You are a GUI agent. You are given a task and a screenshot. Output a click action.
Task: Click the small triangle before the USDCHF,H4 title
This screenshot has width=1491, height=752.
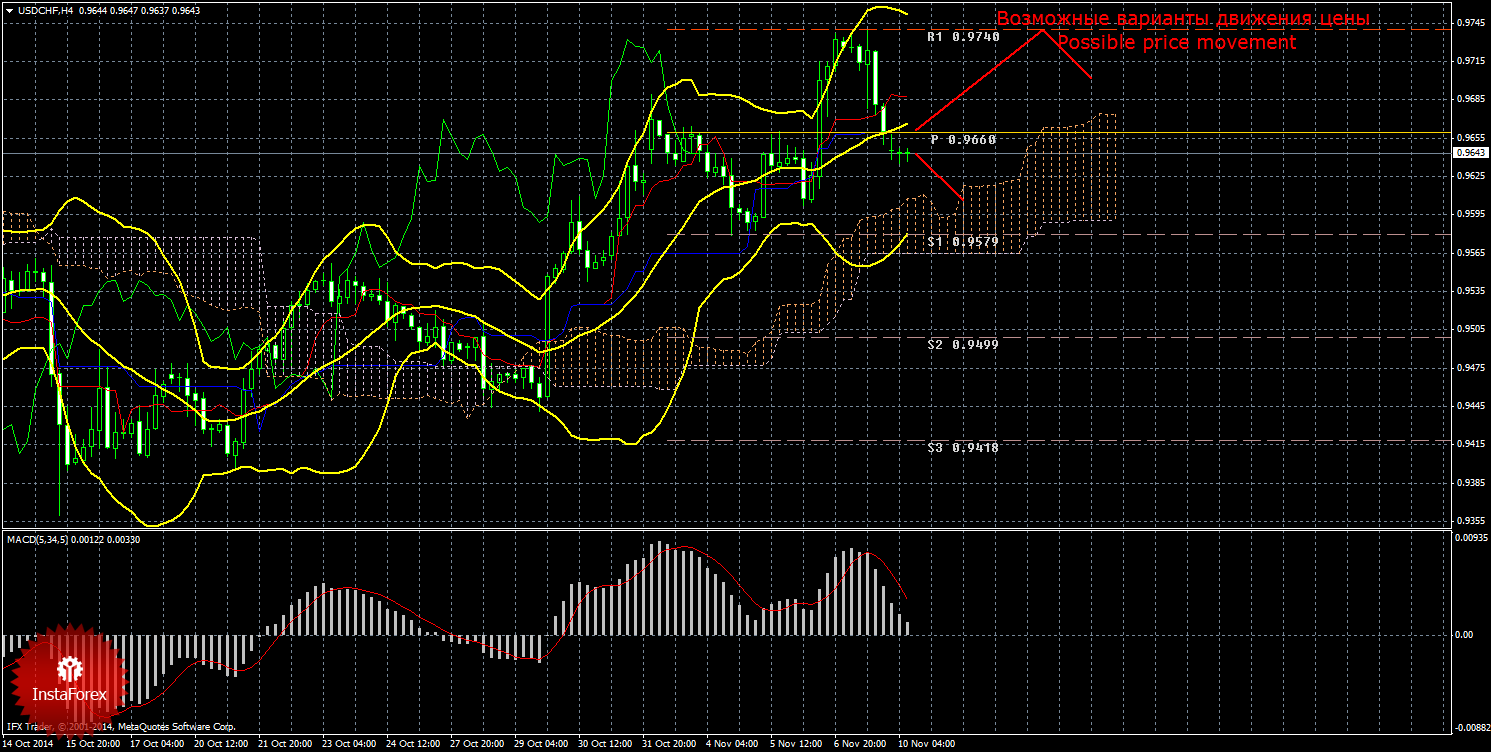click(9, 10)
